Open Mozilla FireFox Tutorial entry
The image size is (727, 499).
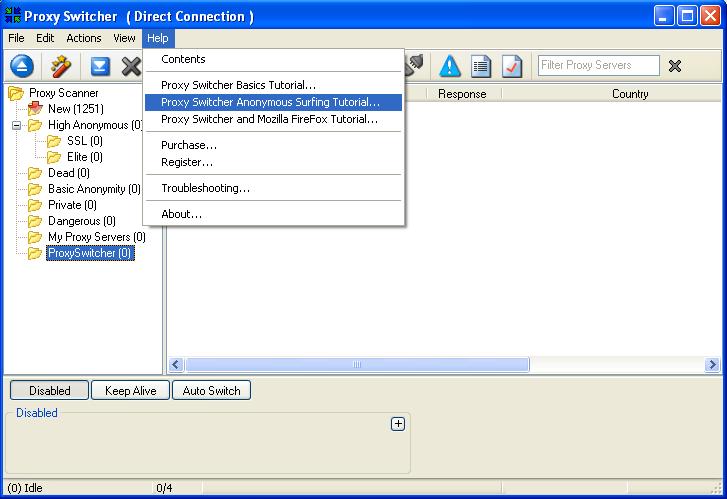point(274,119)
